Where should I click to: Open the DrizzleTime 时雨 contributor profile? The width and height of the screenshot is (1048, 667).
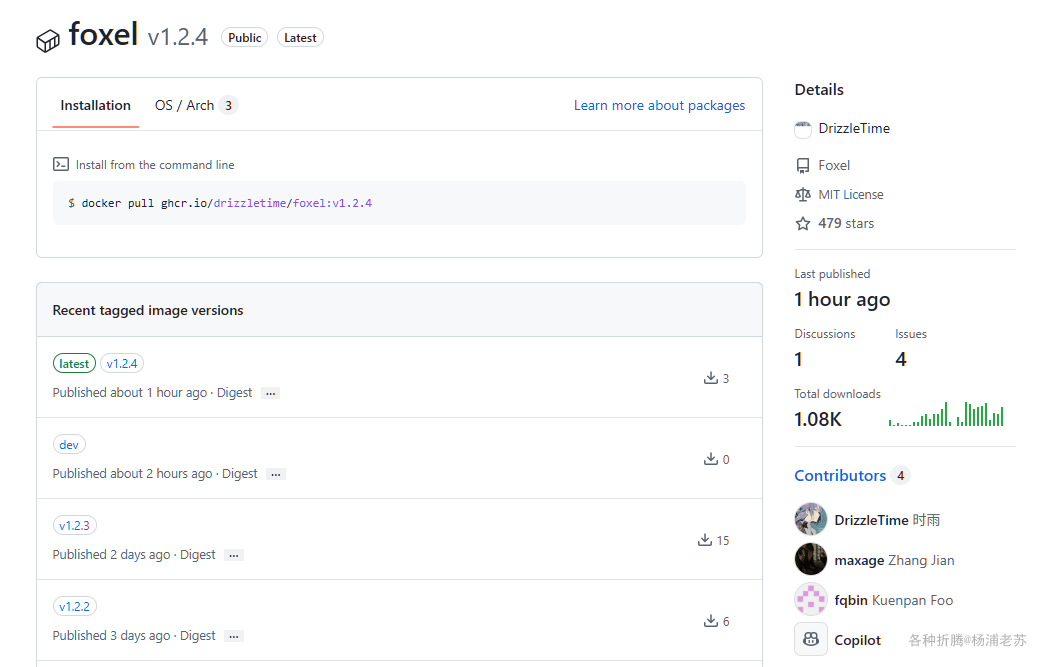(887, 520)
